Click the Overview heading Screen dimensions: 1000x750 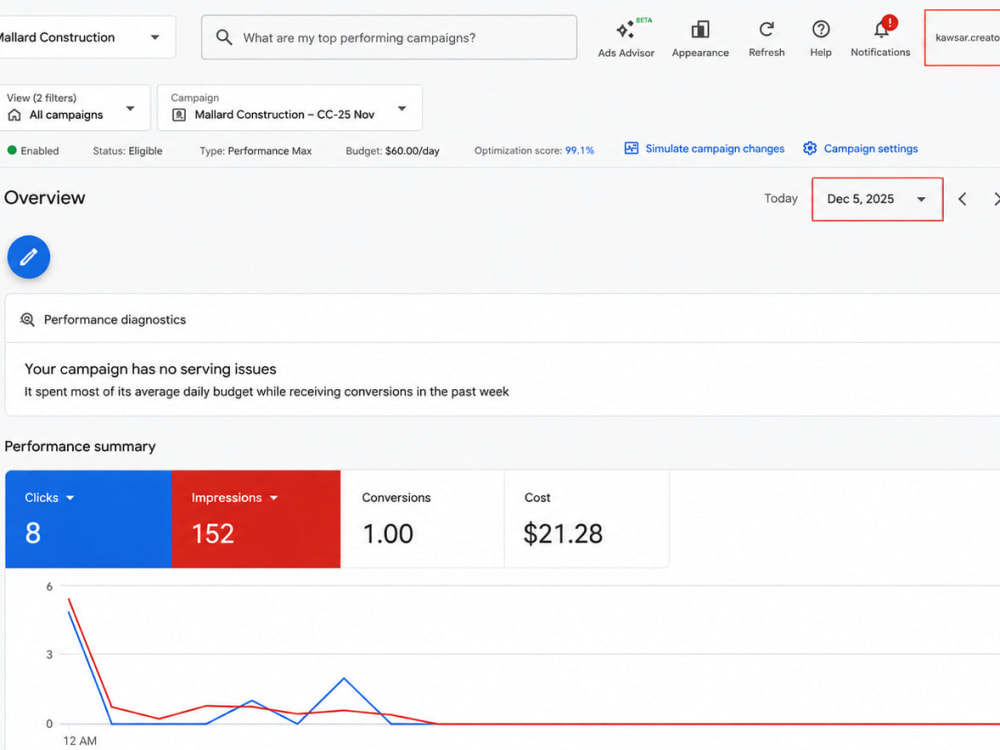45,198
